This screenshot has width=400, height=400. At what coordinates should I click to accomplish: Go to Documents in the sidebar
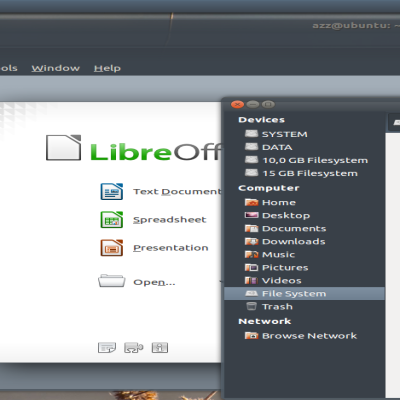[x=294, y=229]
